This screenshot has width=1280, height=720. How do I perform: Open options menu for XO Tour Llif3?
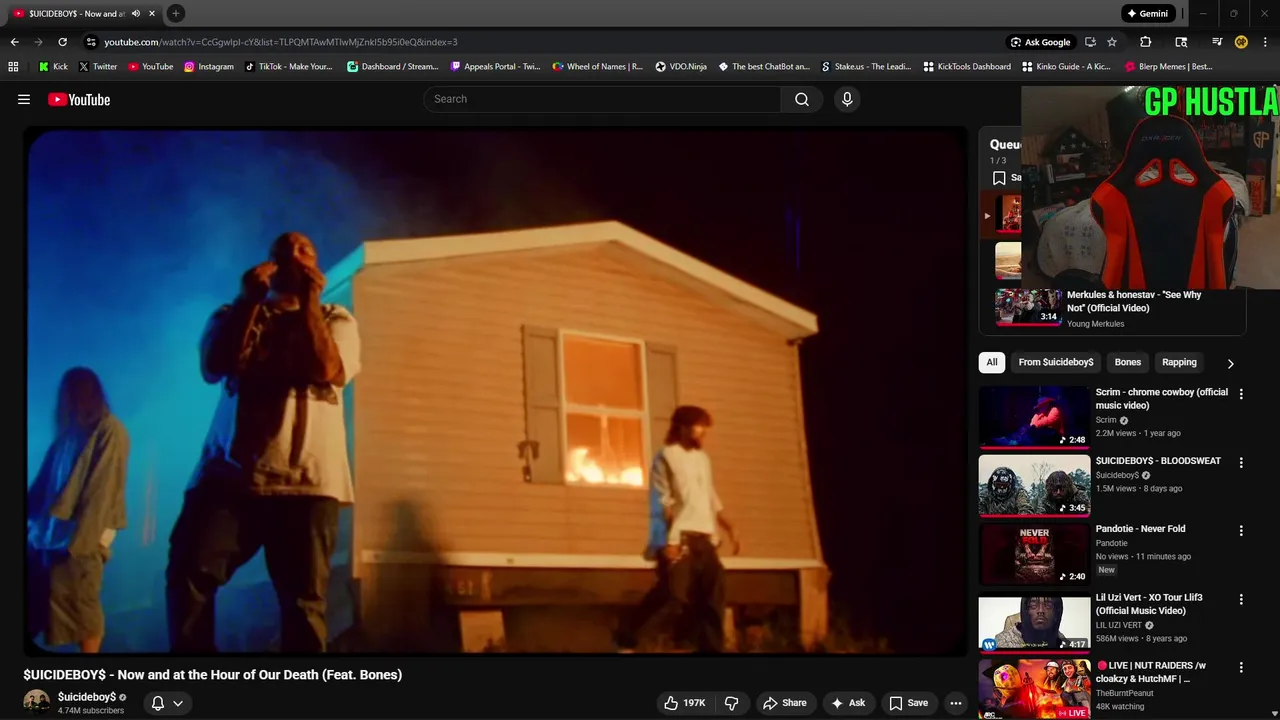tap(1241, 599)
